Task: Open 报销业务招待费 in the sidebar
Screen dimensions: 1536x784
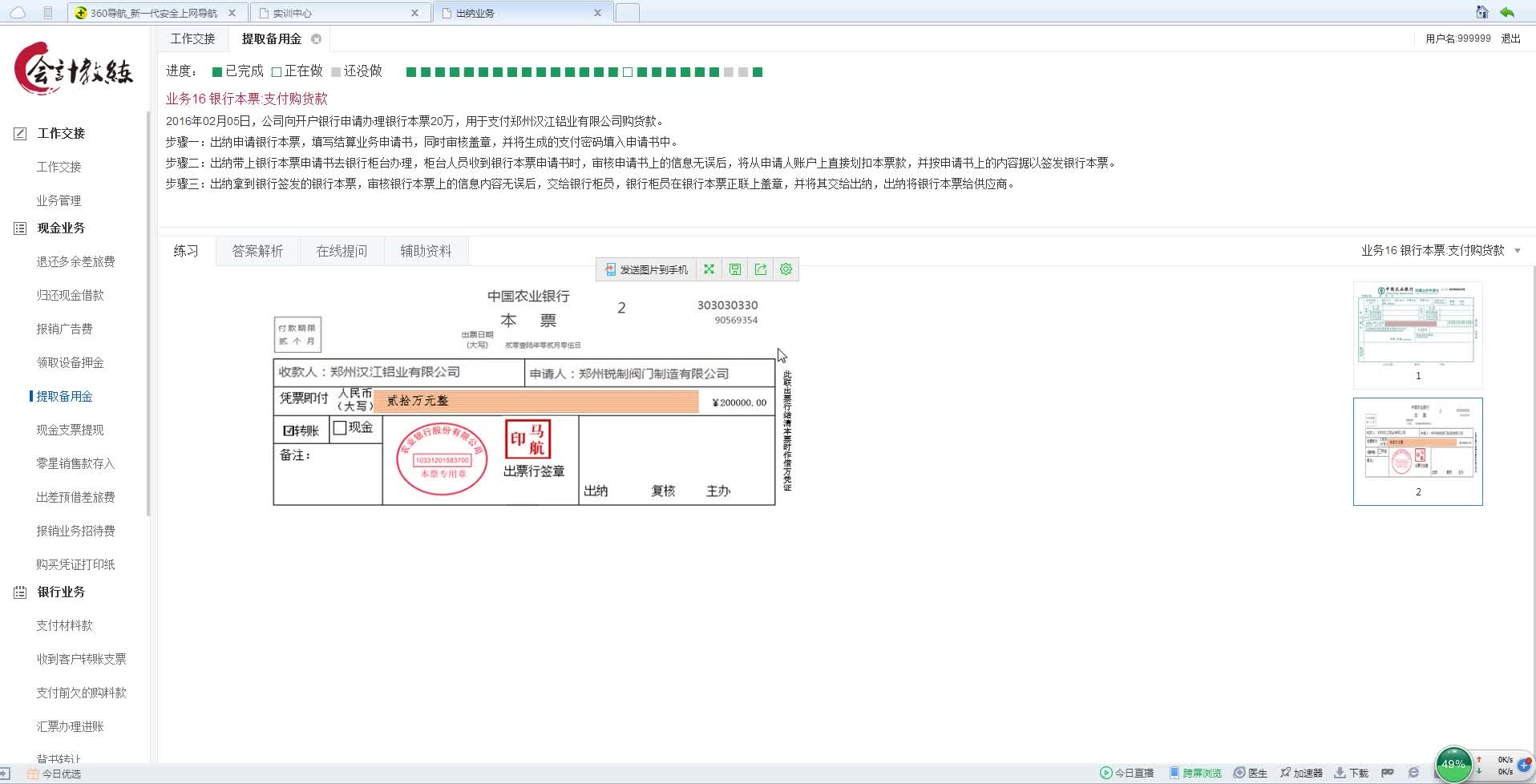Action: (75, 531)
